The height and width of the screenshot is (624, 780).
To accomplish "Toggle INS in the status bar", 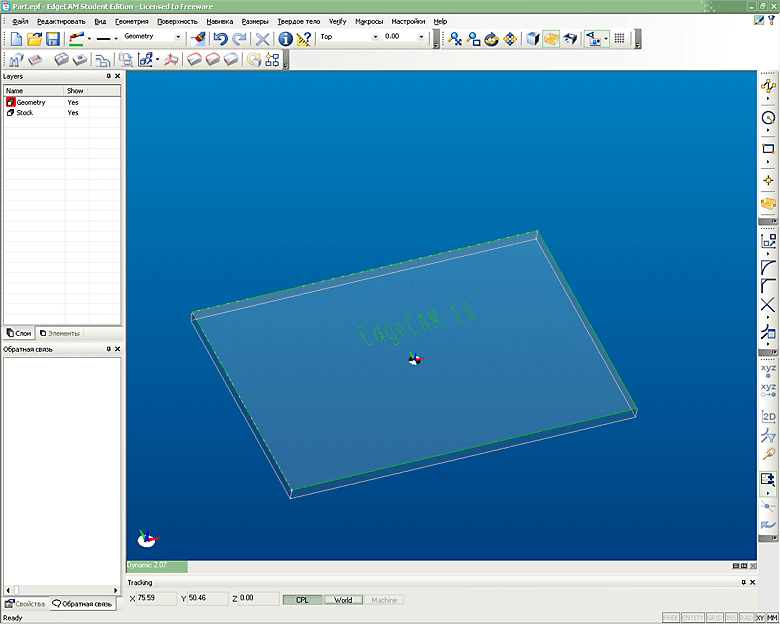I will pos(731,618).
